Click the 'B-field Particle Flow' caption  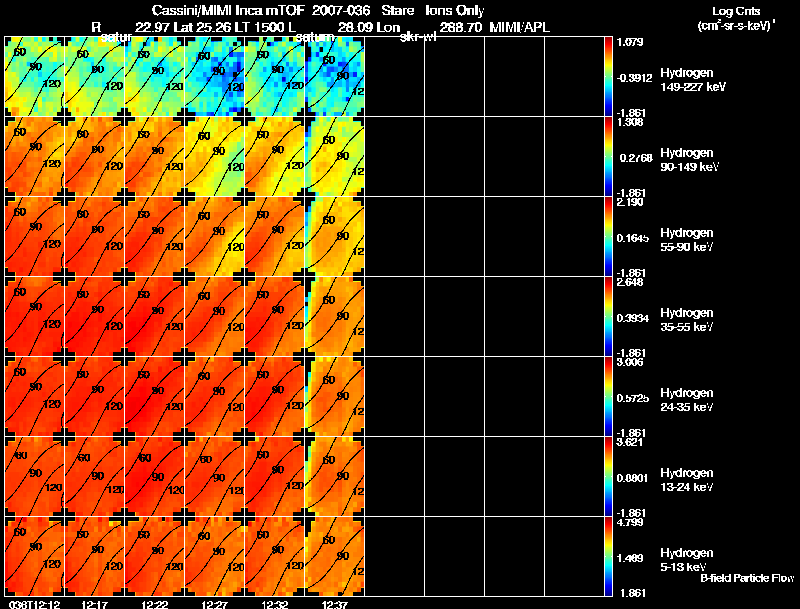pyautogui.click(x=747, y=578)
